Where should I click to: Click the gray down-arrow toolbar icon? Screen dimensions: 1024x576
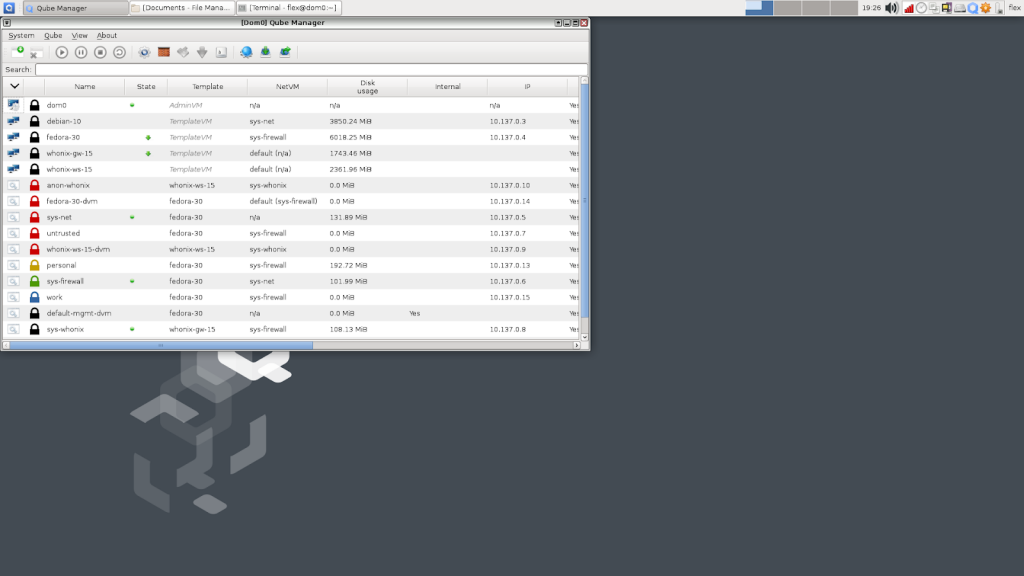point(202,52)
